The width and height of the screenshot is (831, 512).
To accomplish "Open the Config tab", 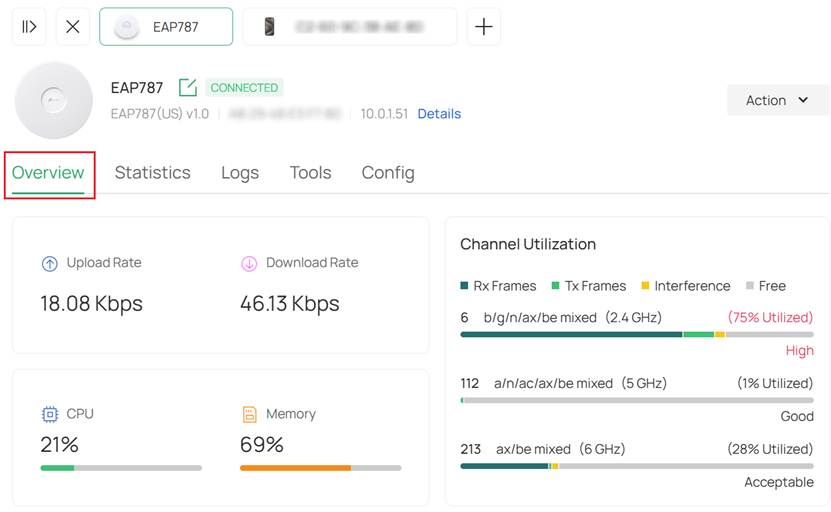I will pos(388,173).
